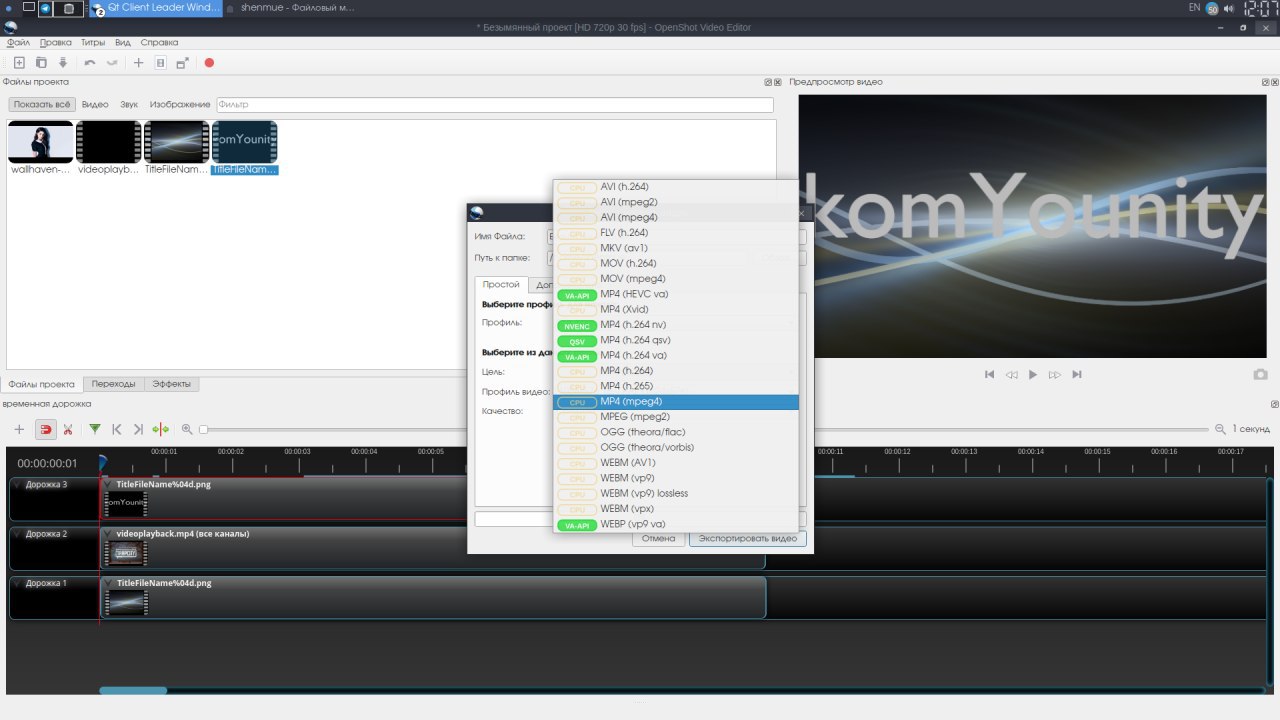Filter project files by Изображение
This screenshot has height=720, width=1280.
point(180,104)
